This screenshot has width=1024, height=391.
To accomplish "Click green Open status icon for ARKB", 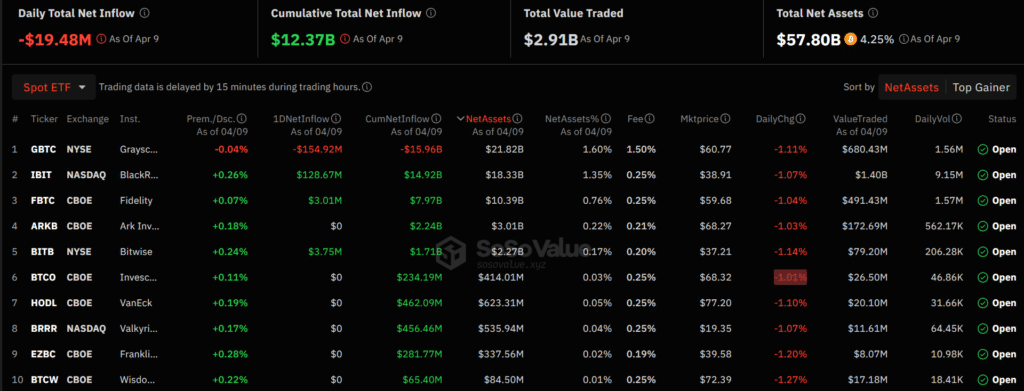I will pos(983,226).
